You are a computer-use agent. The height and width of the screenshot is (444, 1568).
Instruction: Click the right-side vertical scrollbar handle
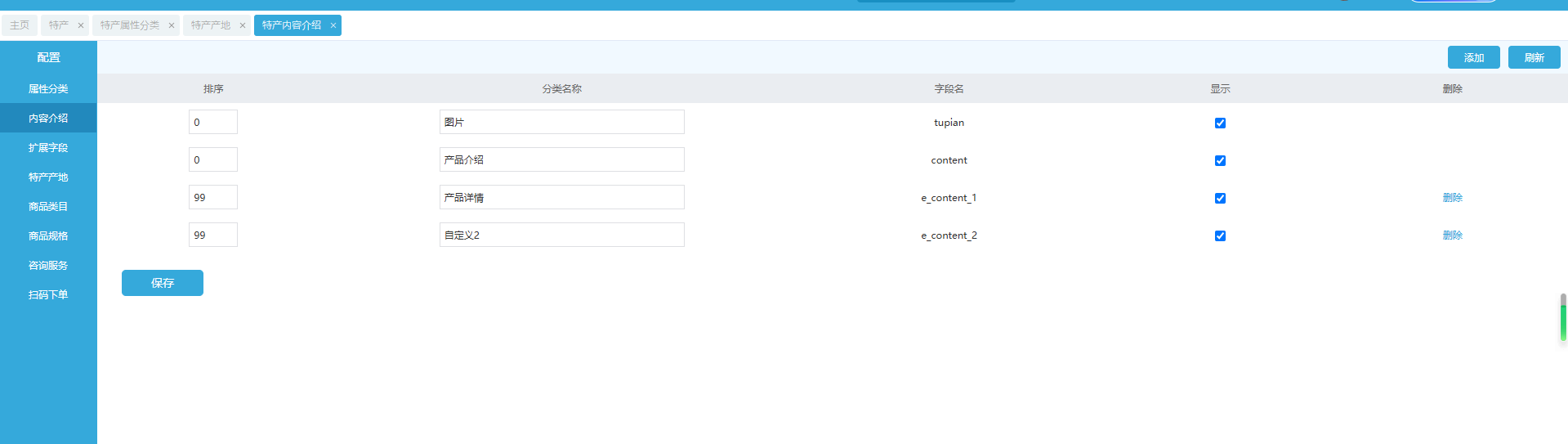1562,317
